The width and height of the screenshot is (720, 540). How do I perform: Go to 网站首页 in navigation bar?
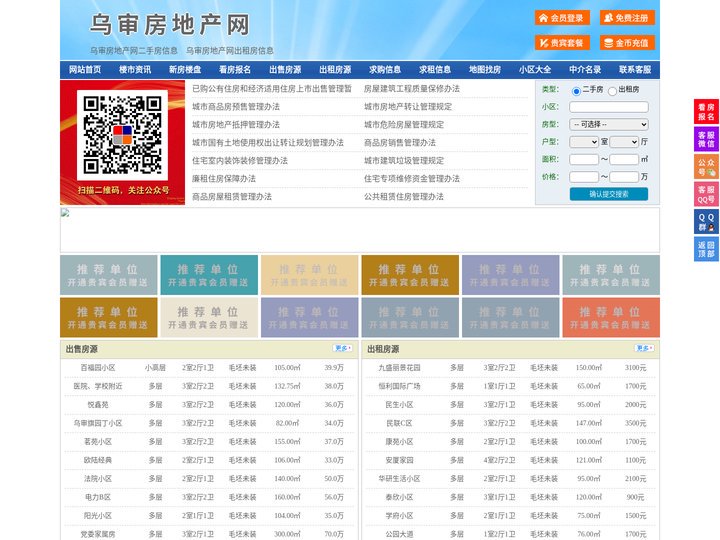click(85, 70)
